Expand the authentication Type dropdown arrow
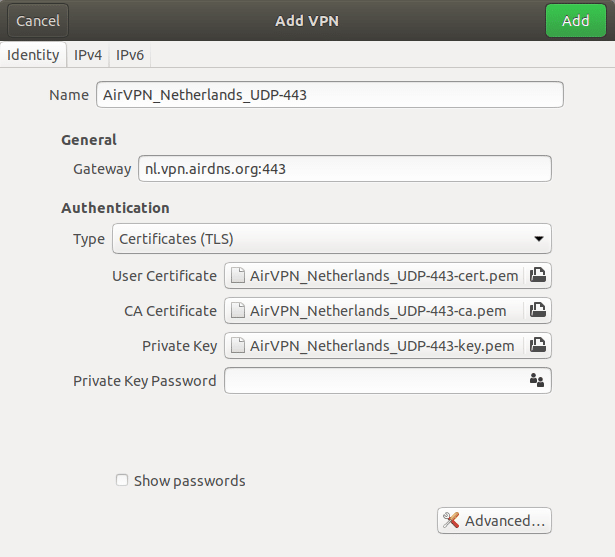615x557 pixels. coord(539,238)
